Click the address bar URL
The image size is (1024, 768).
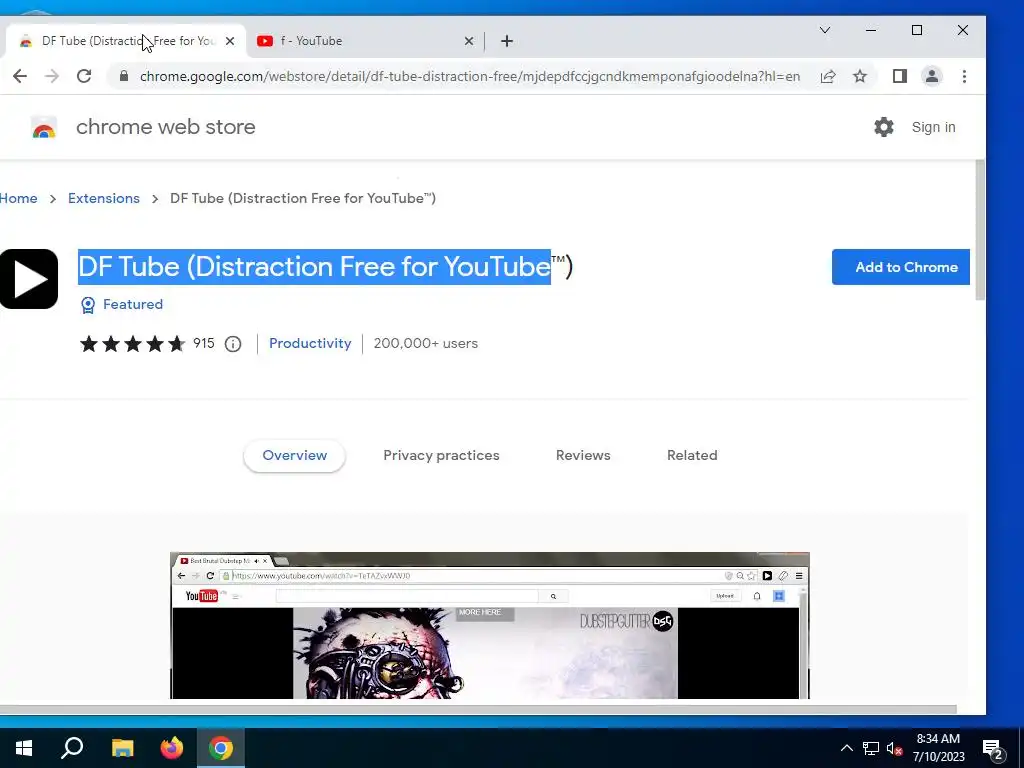coord(470,76)
